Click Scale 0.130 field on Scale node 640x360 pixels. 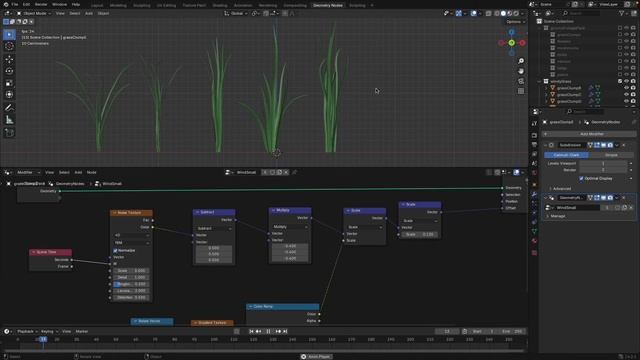(x=420, y=234)
